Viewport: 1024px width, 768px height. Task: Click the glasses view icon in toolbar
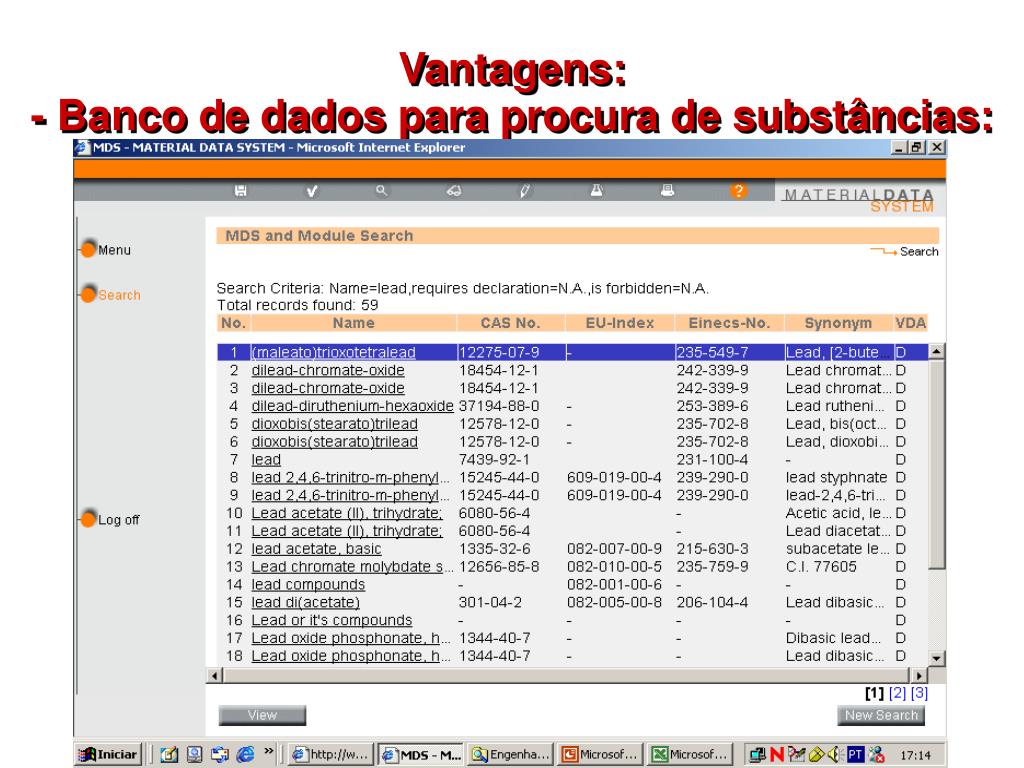[454, 191]
